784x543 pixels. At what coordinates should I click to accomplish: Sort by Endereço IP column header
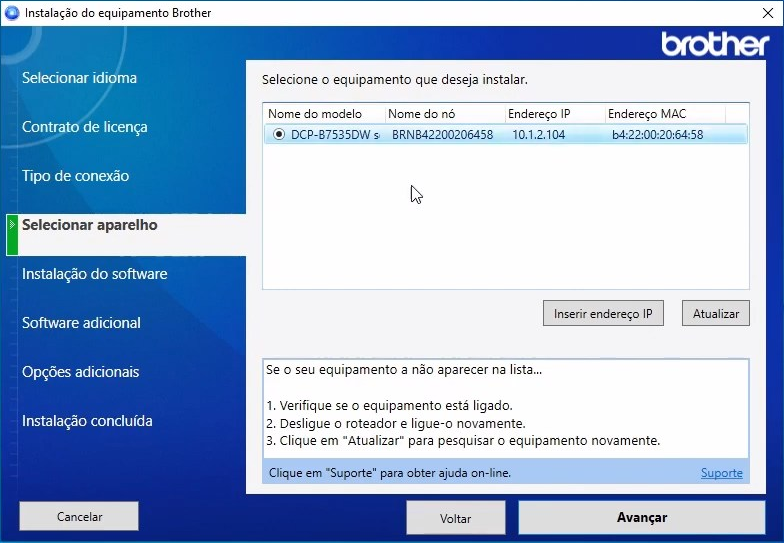555,114
